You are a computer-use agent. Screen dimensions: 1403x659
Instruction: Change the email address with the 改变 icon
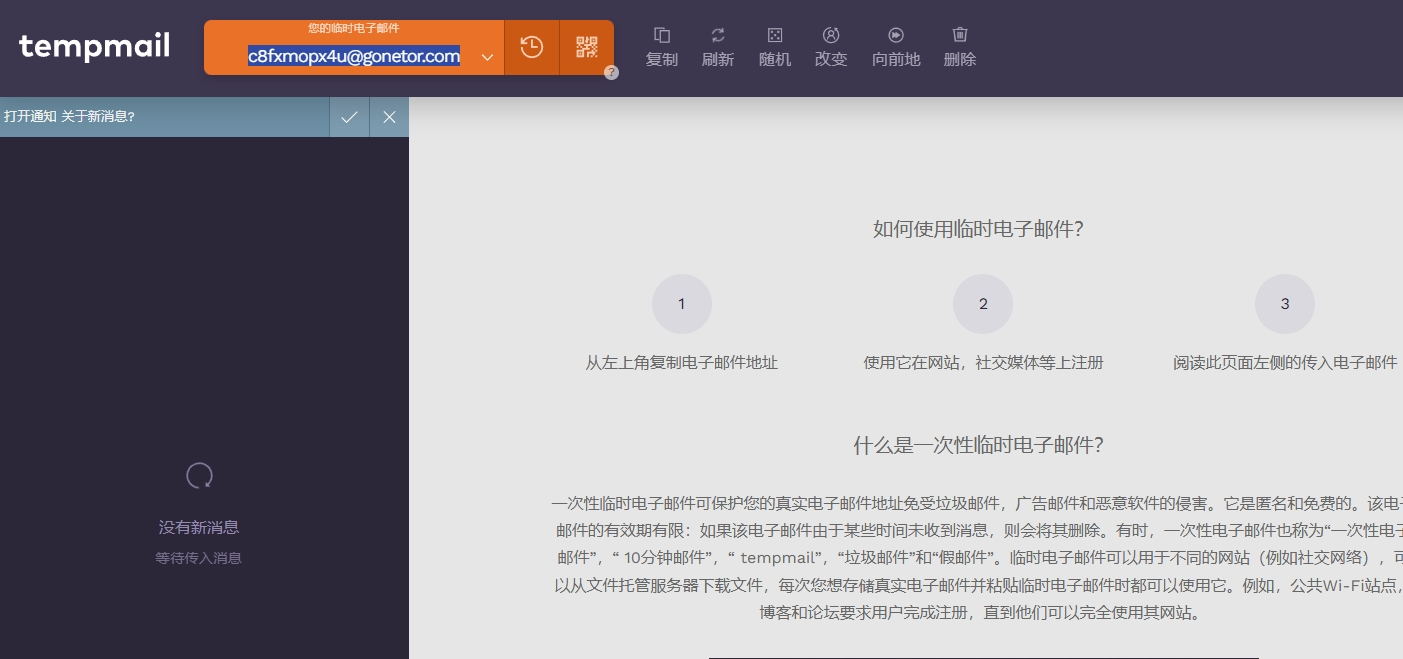click(831, 47)
